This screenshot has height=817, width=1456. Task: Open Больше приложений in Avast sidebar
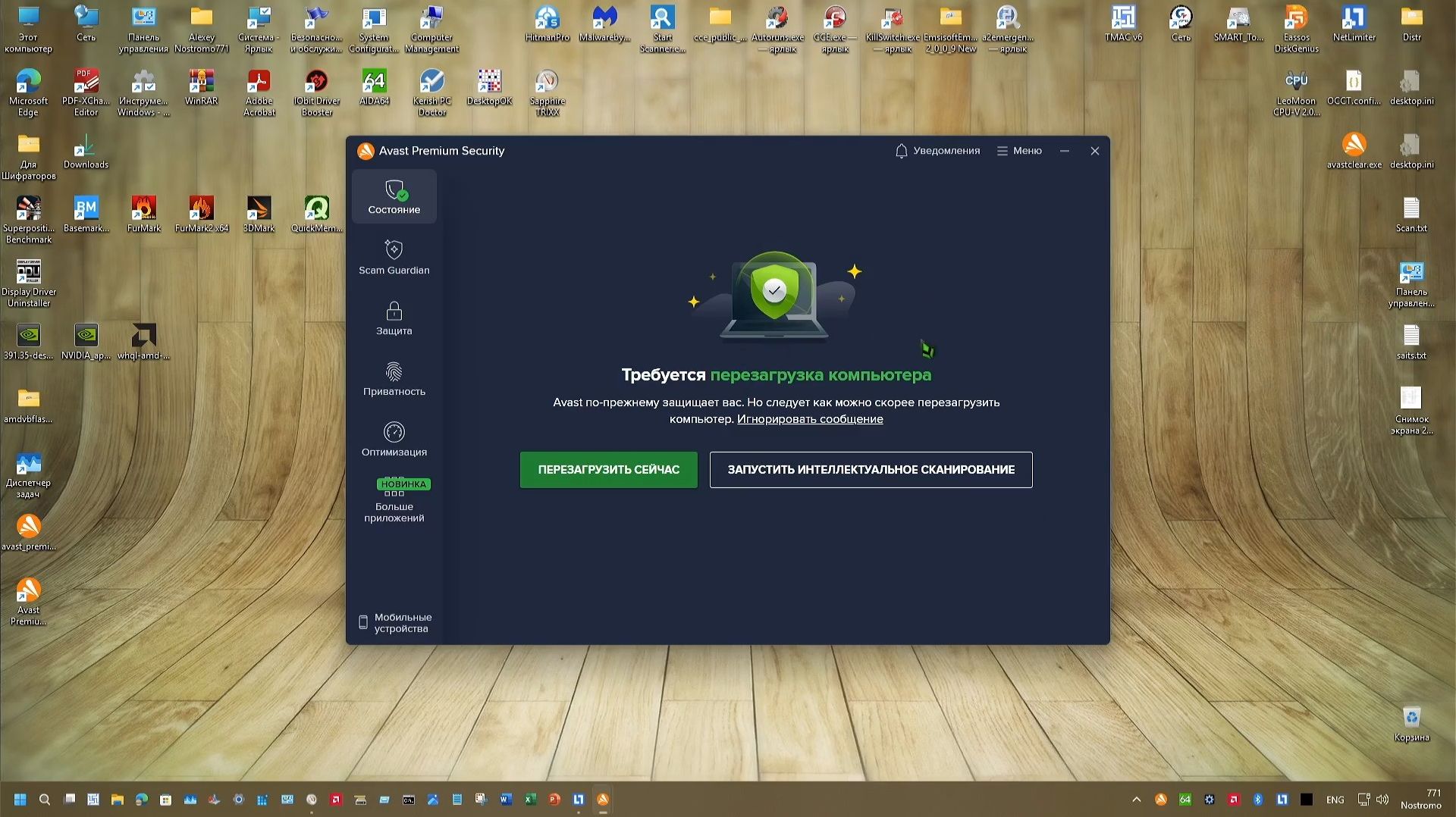click(394, 500)
